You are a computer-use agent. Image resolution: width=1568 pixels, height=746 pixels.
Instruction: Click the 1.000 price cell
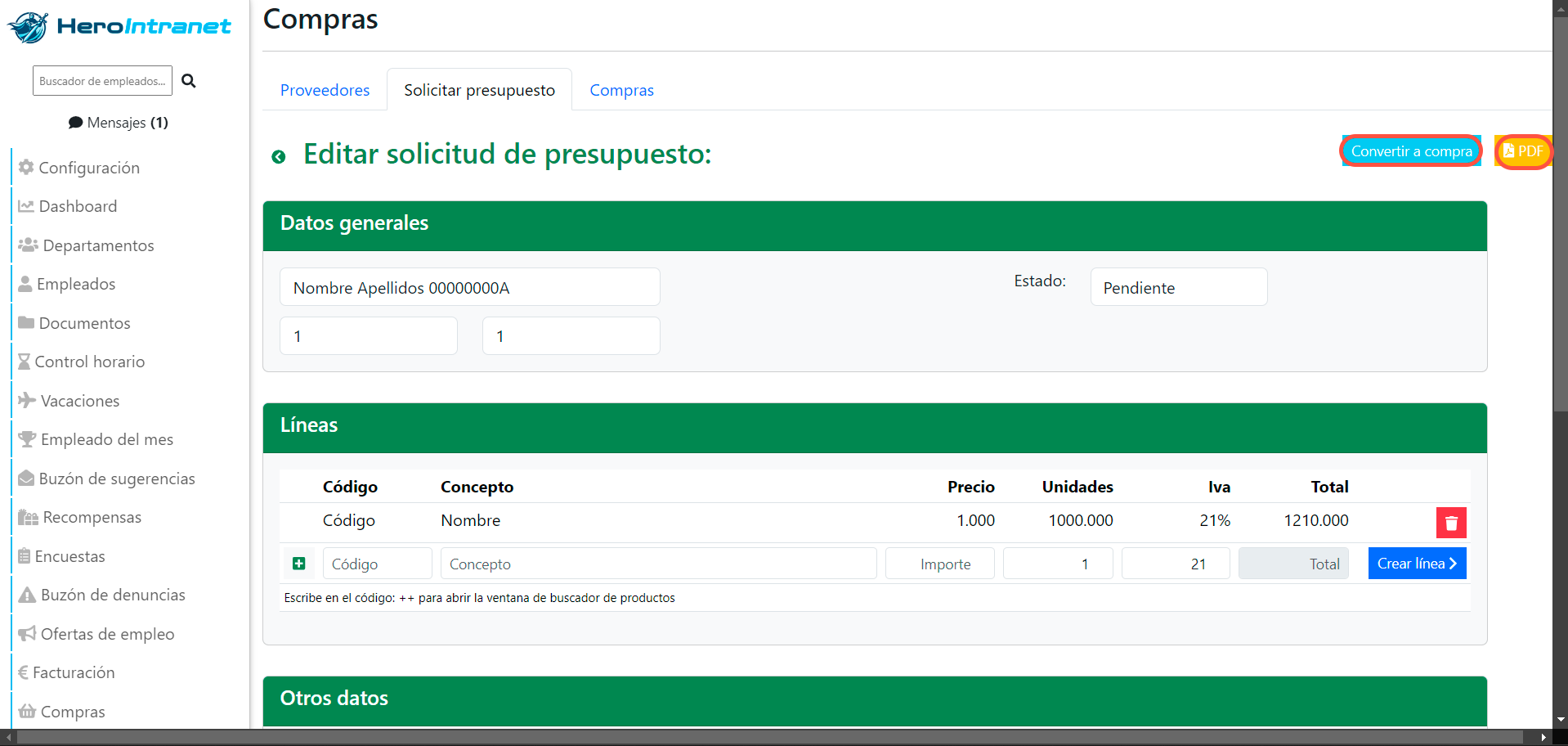tap(976, 520)
